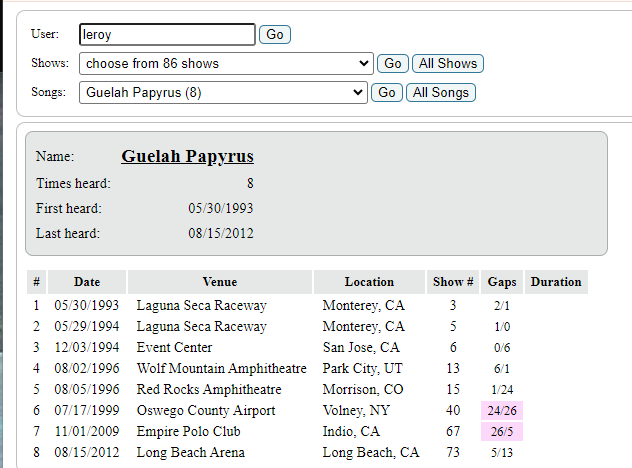
Task: Click the highlighted 24/26 gap cell
Action: (x=501, y=411)
